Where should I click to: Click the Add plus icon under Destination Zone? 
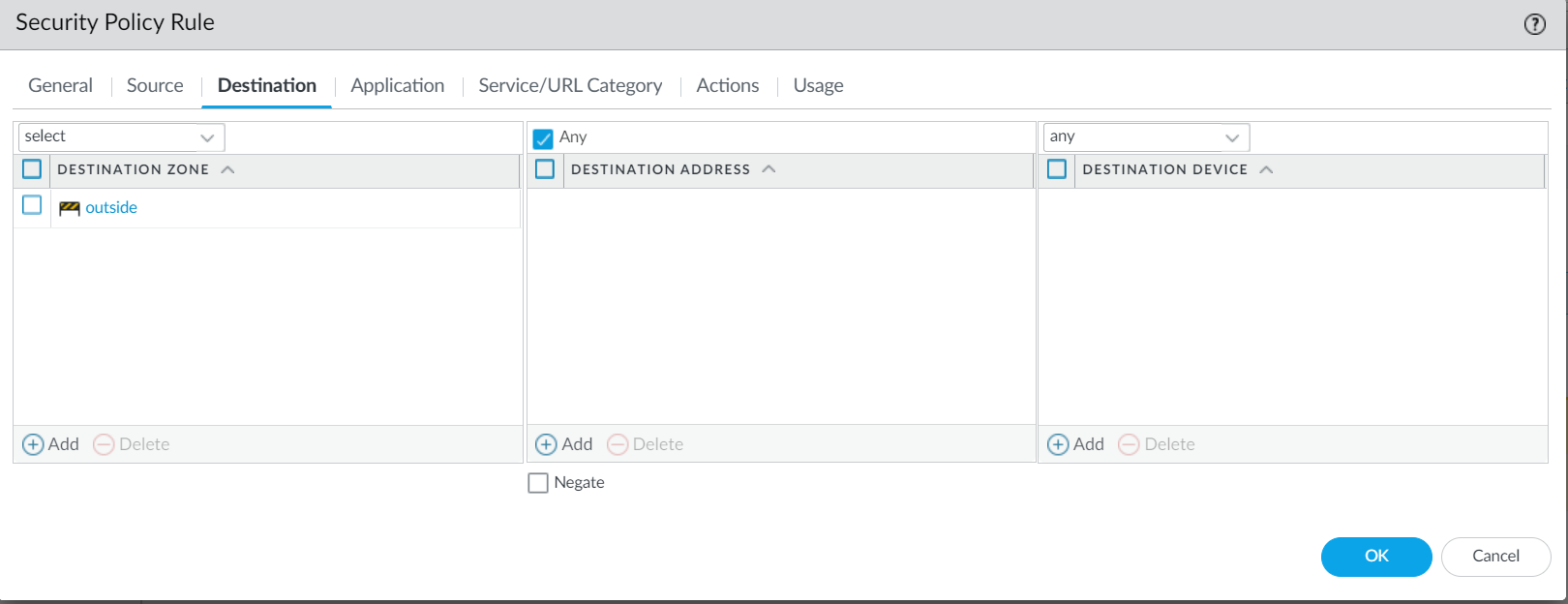click(33, 444)
